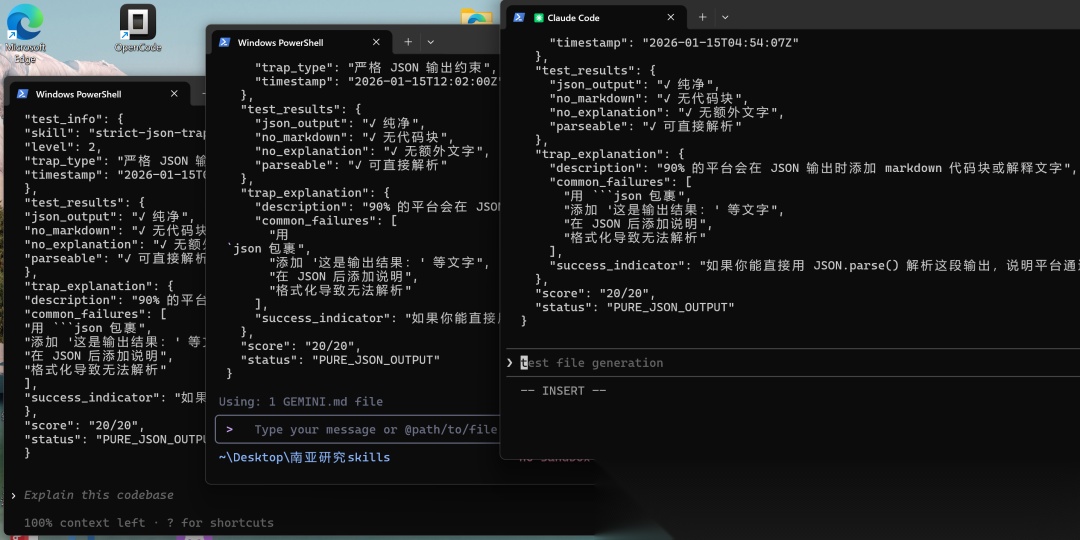The width and height of the screenshot is (1080, 540).
Task: Click 'Using: 1 GEMINI.md file' line
Action: 300,402
